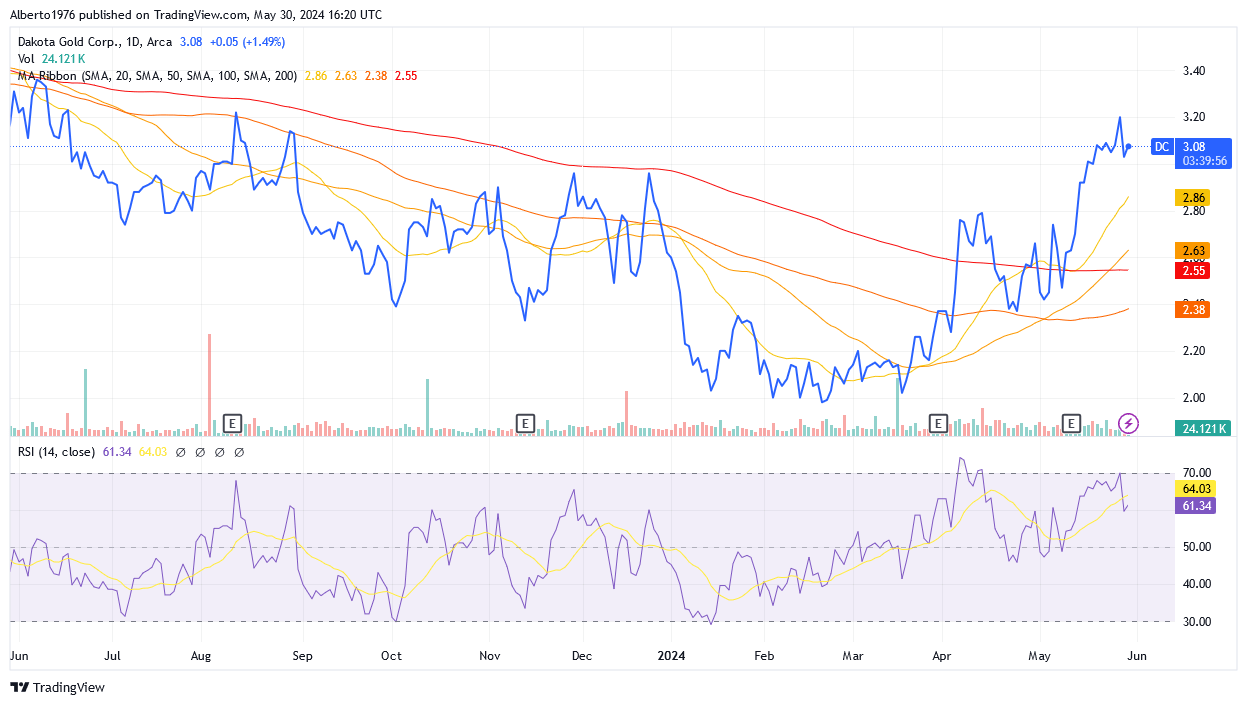Click the yellow 2.86 value in MA Ribbon legend
This screenshot has height=705, width=1247.
coord(315,75)
